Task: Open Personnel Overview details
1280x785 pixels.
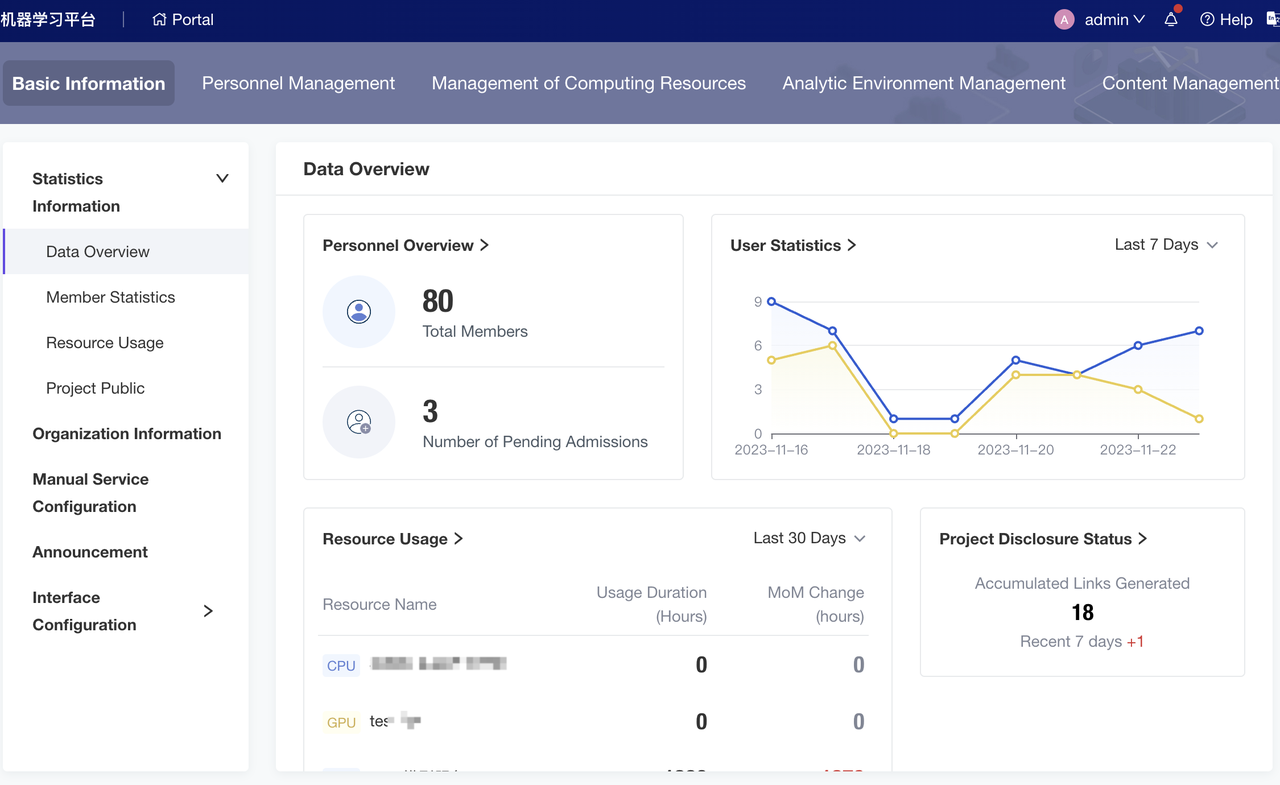Action: [x=405, y=245]
